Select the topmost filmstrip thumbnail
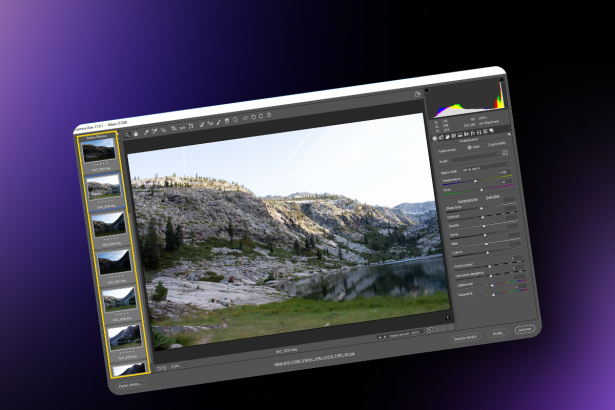Image resolution: width=615 pixels, height=410 pixels. [x=98, y=150]
